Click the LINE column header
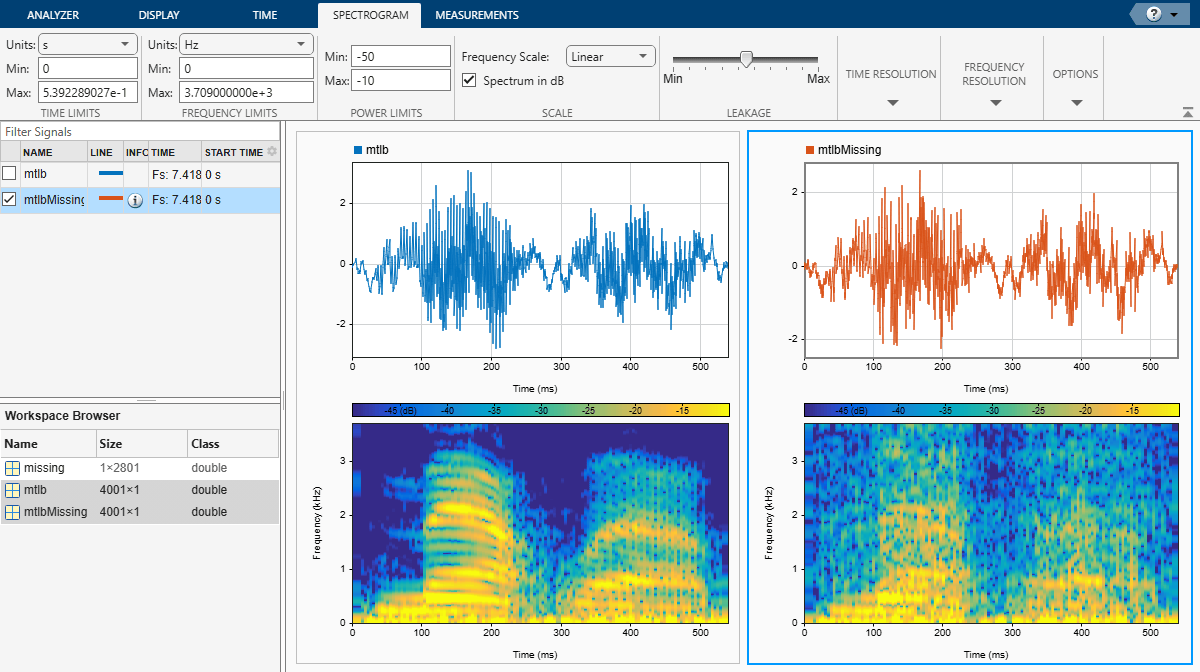 pos(104,152)
